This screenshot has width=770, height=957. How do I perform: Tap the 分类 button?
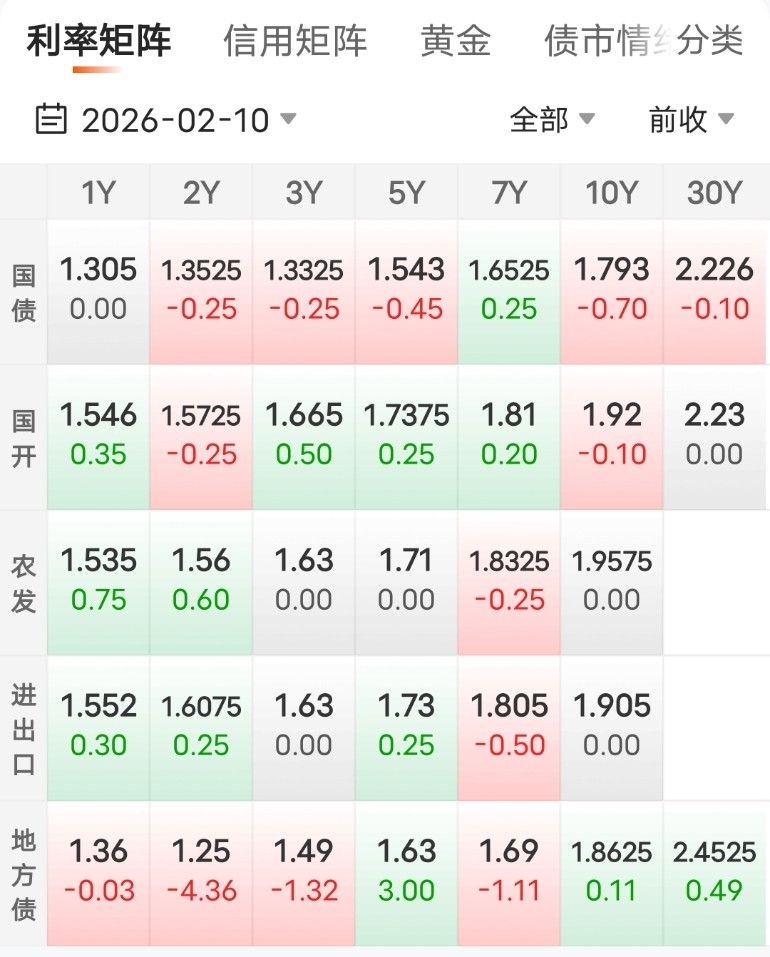711,41
